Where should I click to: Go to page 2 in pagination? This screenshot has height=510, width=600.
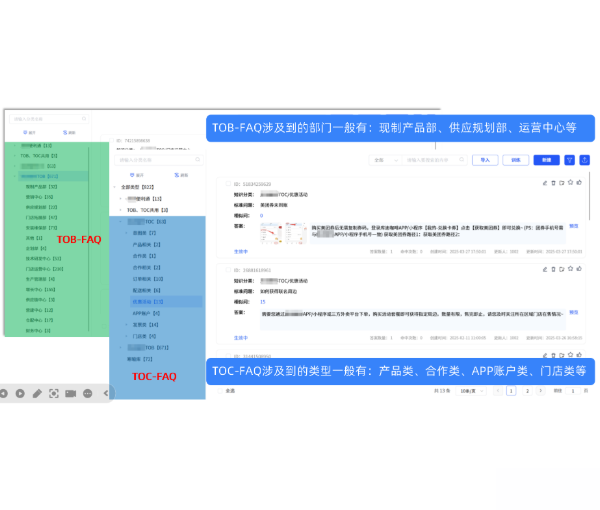coord(528,390)
